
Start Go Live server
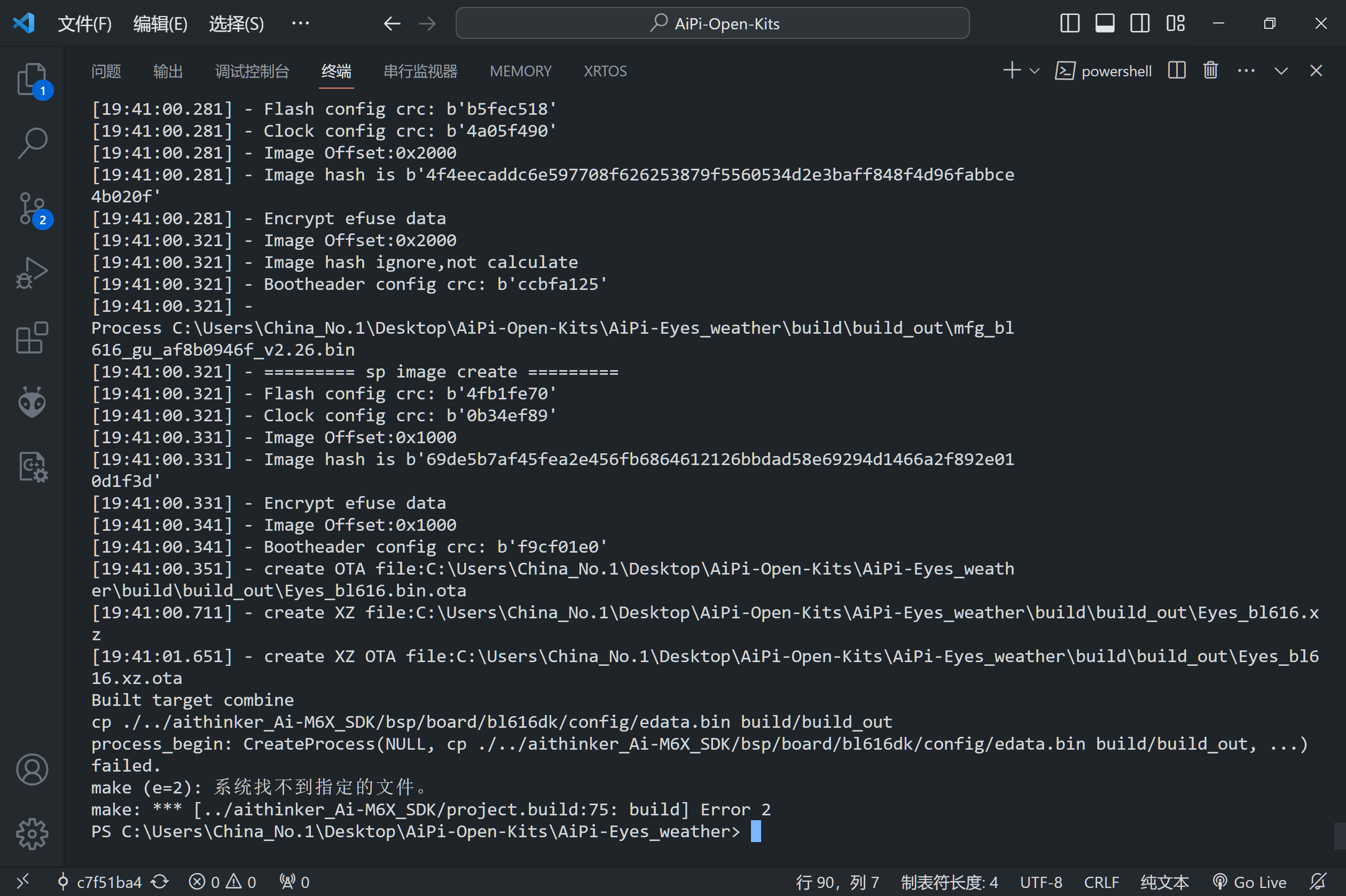[x=1249, y=882]
